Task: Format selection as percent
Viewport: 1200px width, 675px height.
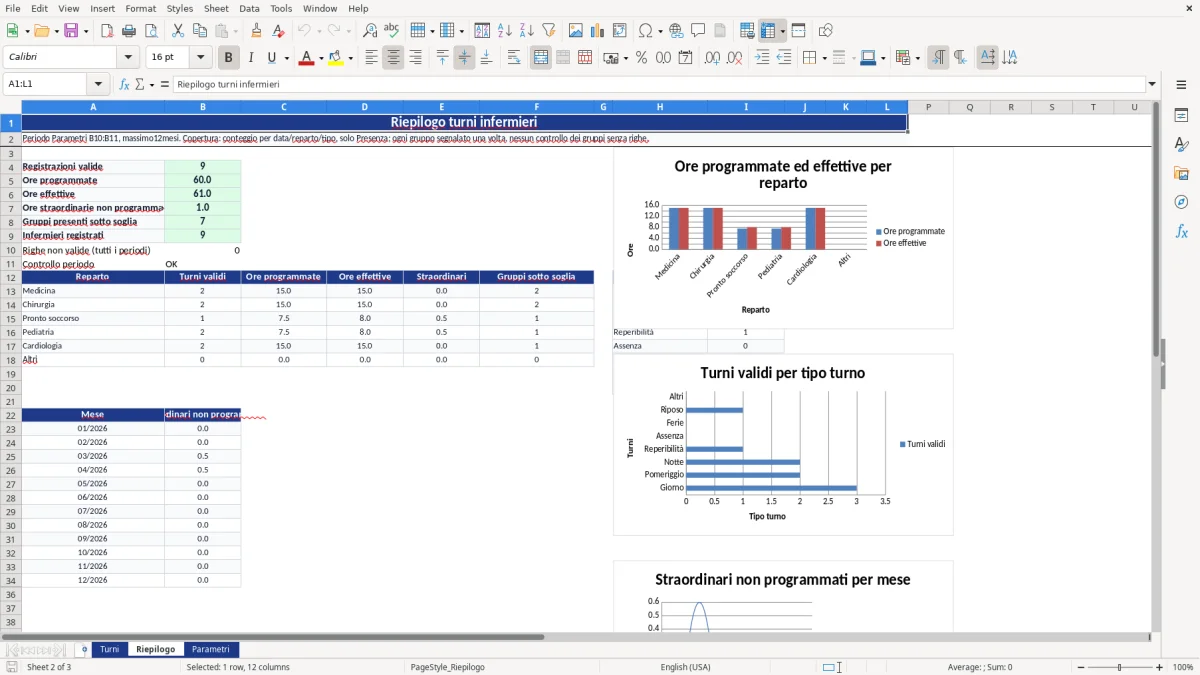Action: pos(641,58)
